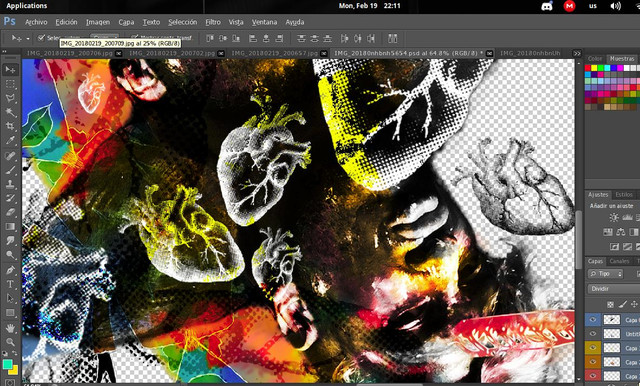Click the teal foreground color swatch

7,364
